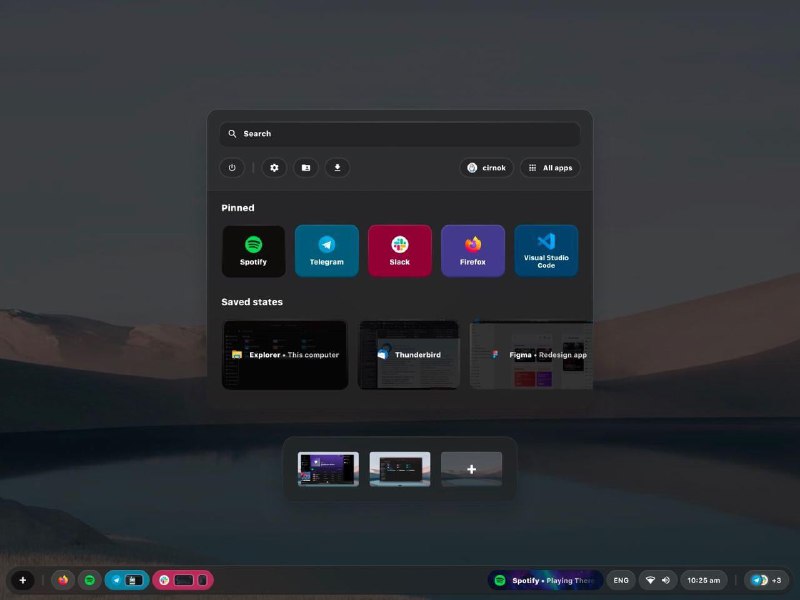Click the Telegram icon in the blue taskbar group
800x600 pixels.
coord(116,580)
